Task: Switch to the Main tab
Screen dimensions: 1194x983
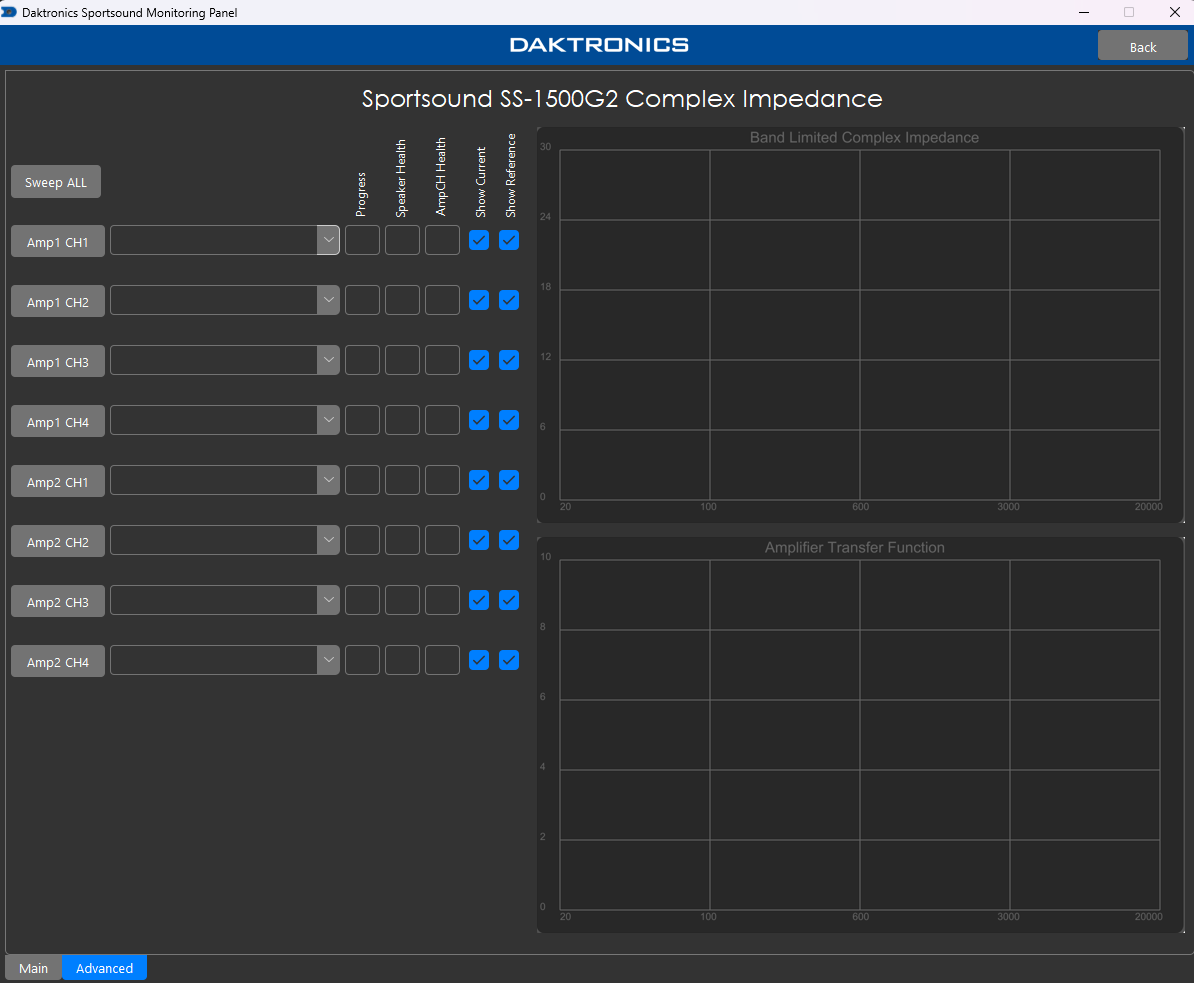Action: 33,968
